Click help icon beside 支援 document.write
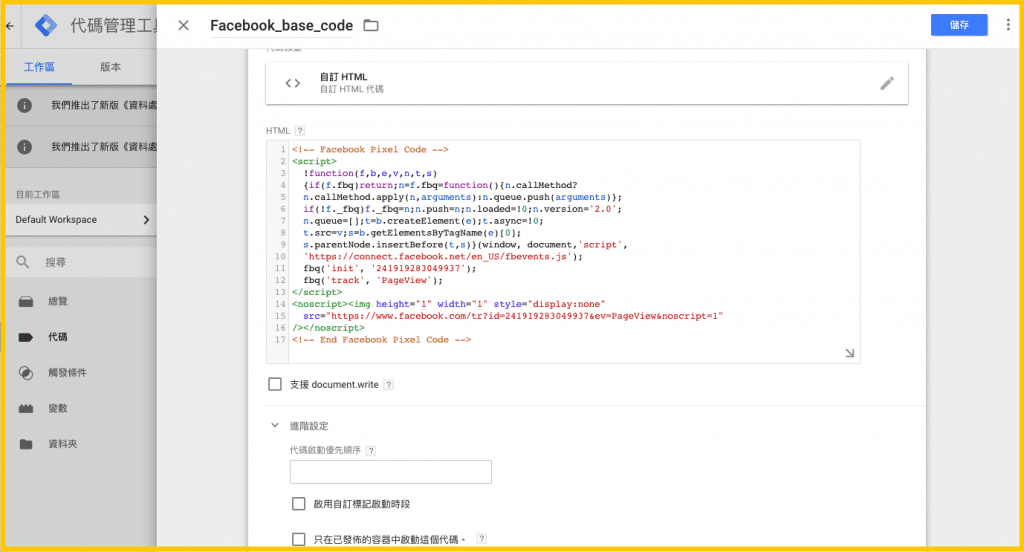The height and width of the screenshot is (552, 1024). click(389, 385)
